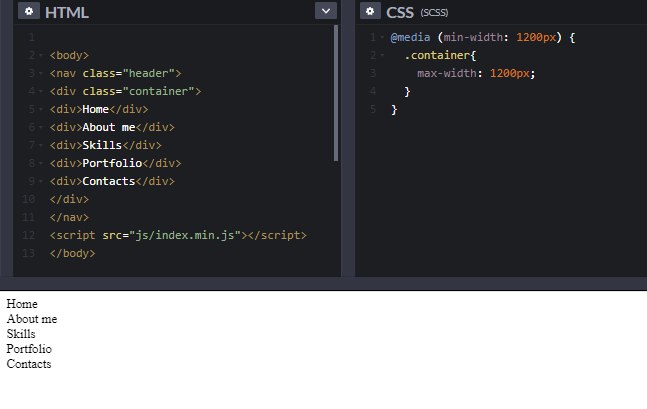Click the HTML editor vertical scrollbar

336,93
